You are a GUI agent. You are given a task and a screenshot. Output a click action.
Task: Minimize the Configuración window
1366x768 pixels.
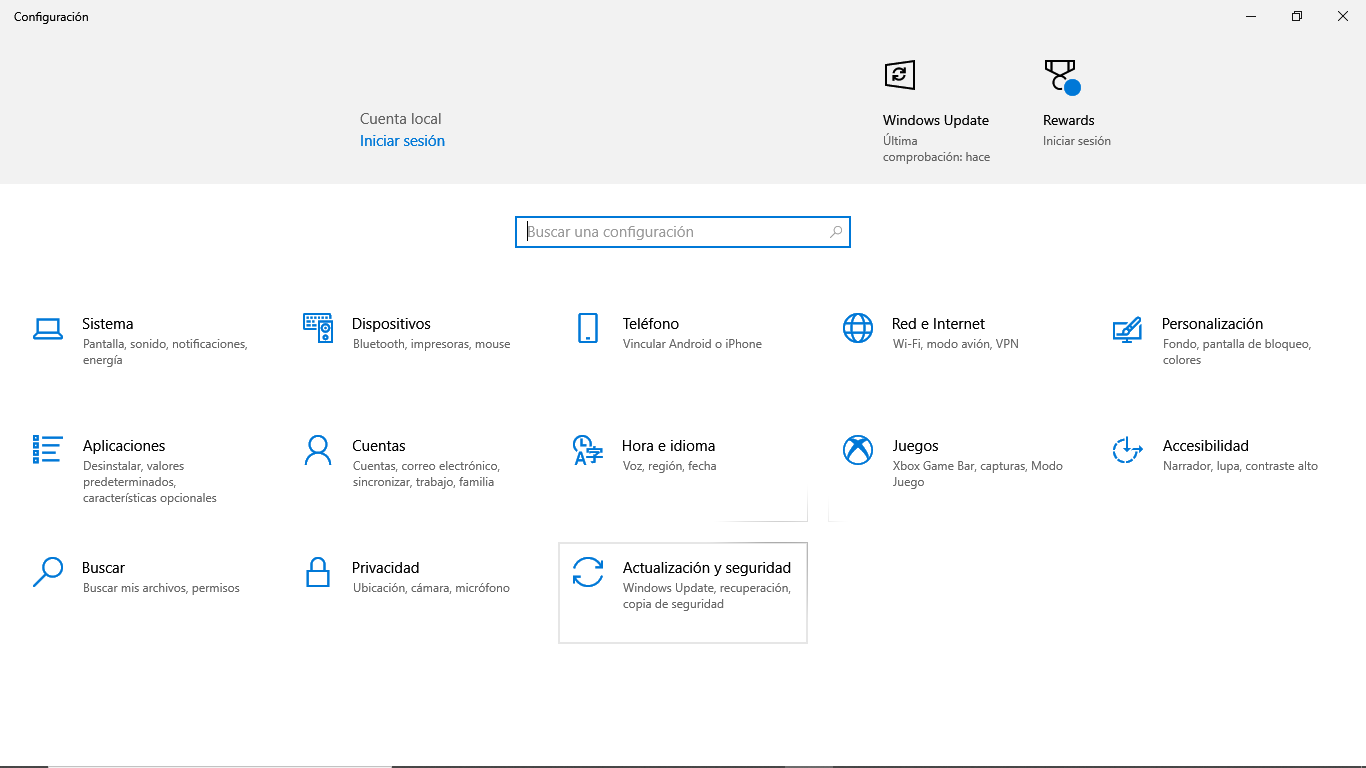(1251, 16)
